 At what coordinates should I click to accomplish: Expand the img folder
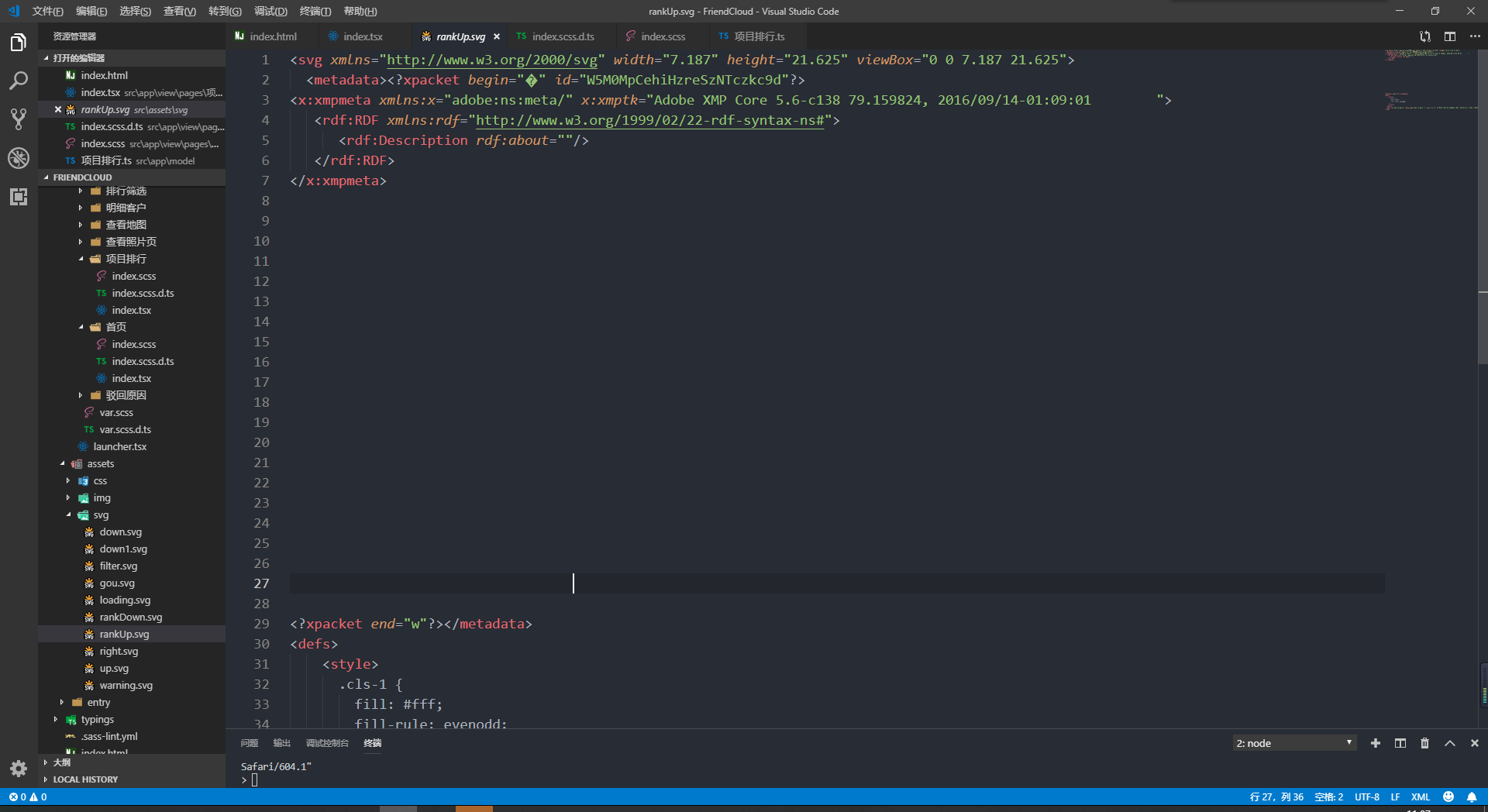pos(102,497)
